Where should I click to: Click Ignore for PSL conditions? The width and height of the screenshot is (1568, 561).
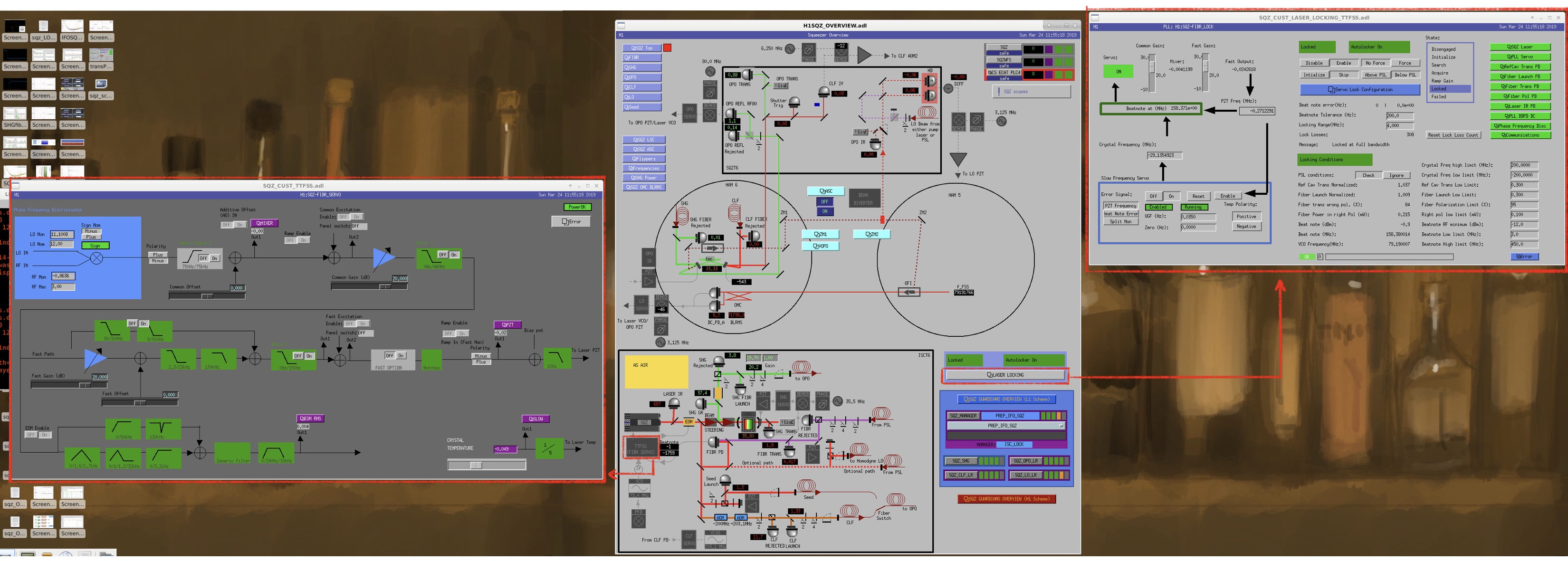(1396, 175)
